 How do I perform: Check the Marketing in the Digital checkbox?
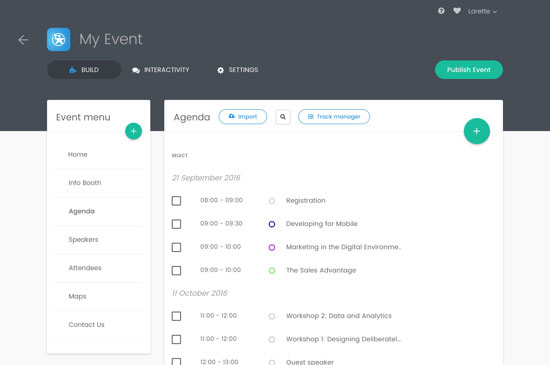pos(176,247)
